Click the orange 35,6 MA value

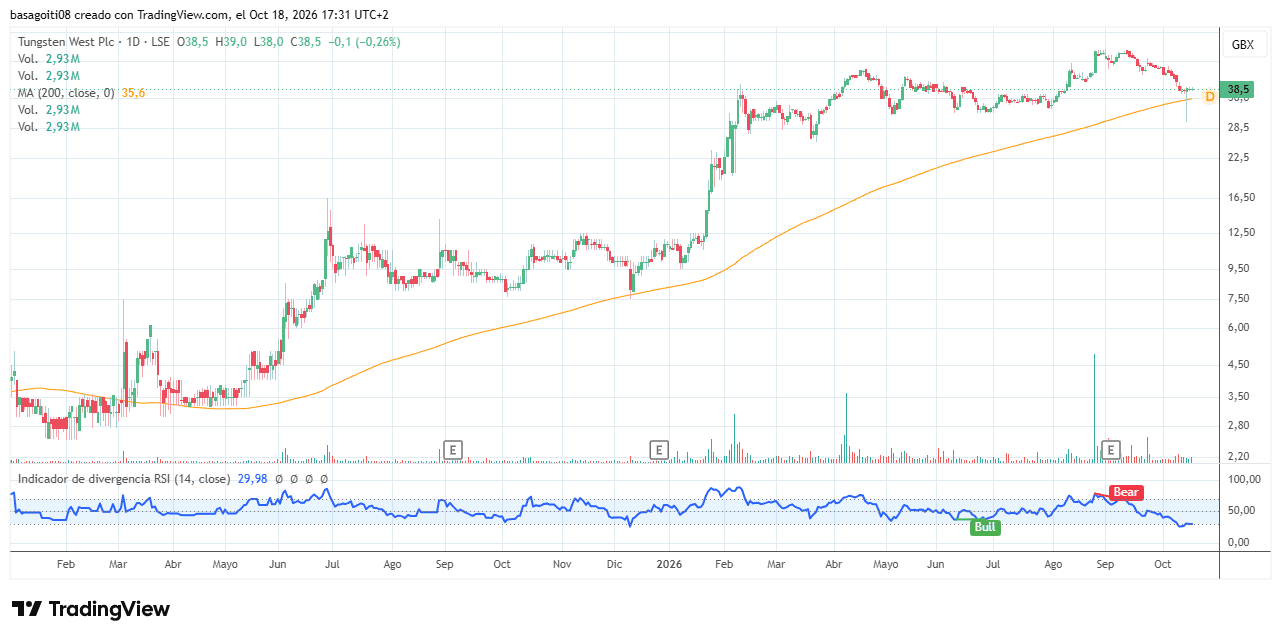pos(133,93)
